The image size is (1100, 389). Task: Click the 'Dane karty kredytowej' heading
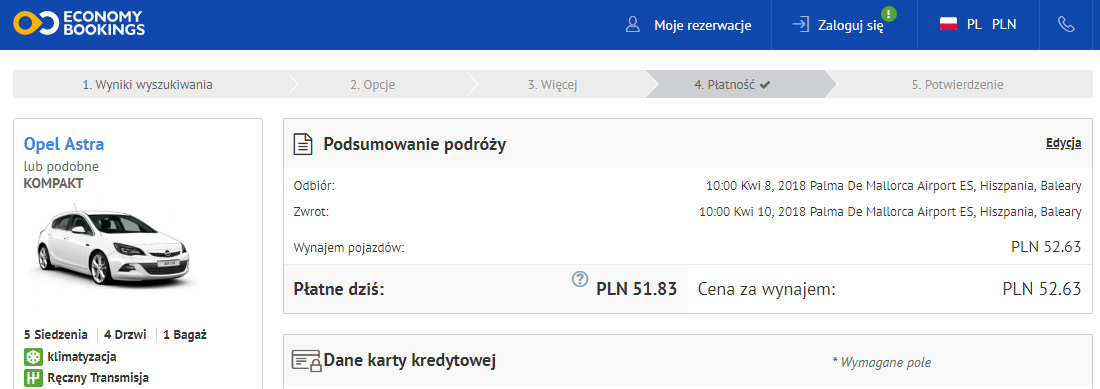[x=410, y=361]
